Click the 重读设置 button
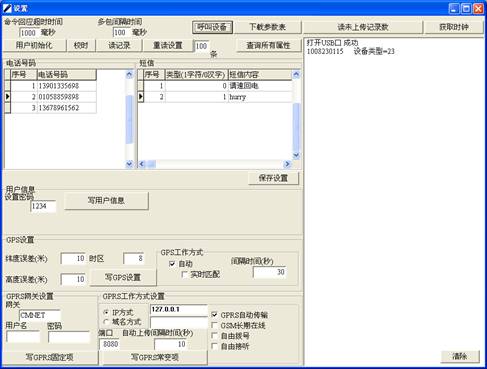The height and width of the screenshot is (369, 487). [168, 45]
